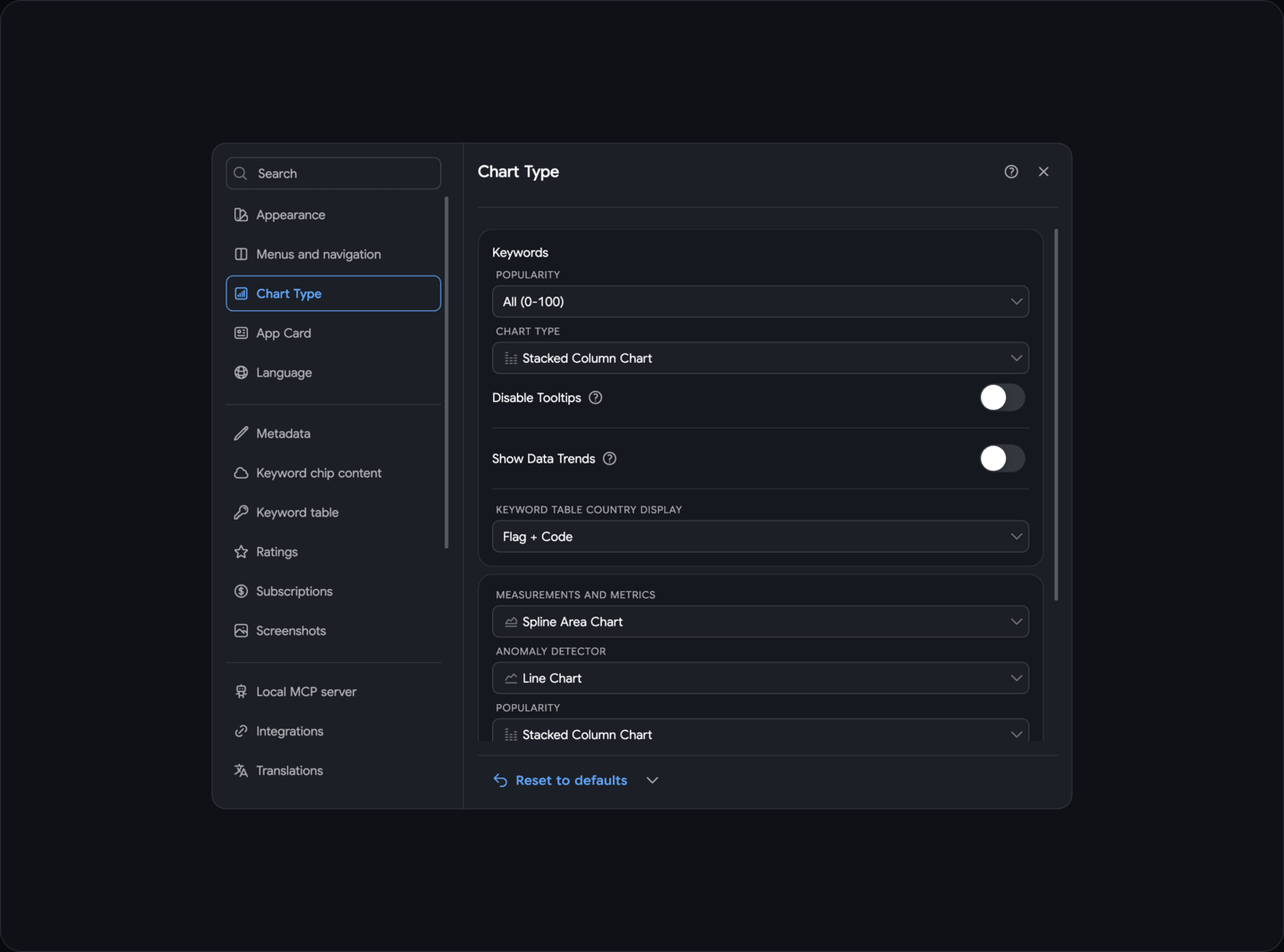The width and height of the screenshot is (1284, 952).
Task: Open the Measurements and Metrics chart dropdown
Action: click(761, 621)
